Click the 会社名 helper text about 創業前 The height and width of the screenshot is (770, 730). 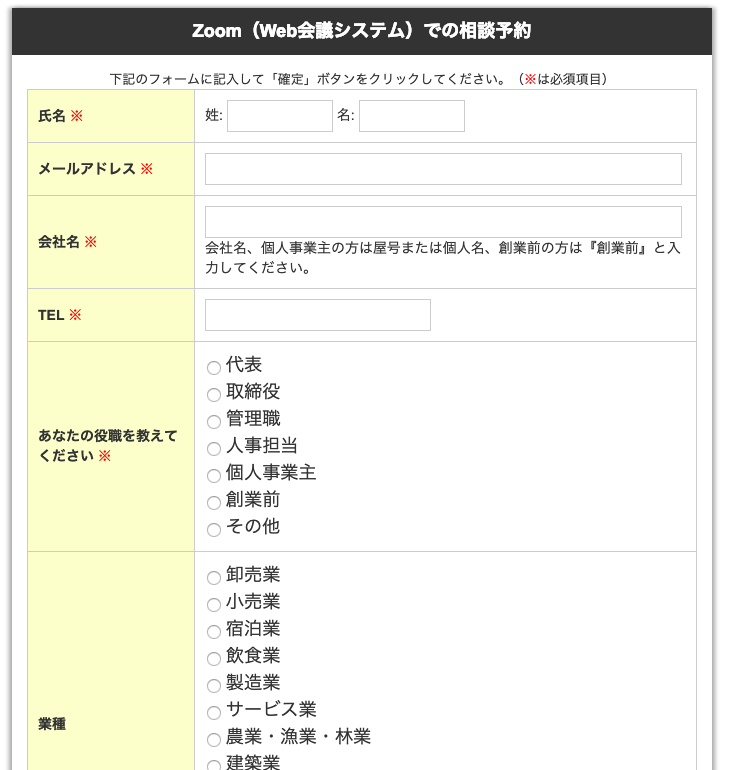pyautogui.click(x=442, y=258)
